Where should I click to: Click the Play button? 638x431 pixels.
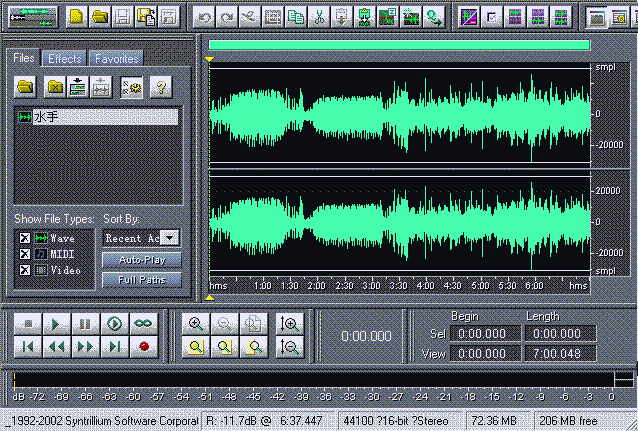[x=57, y=324]
